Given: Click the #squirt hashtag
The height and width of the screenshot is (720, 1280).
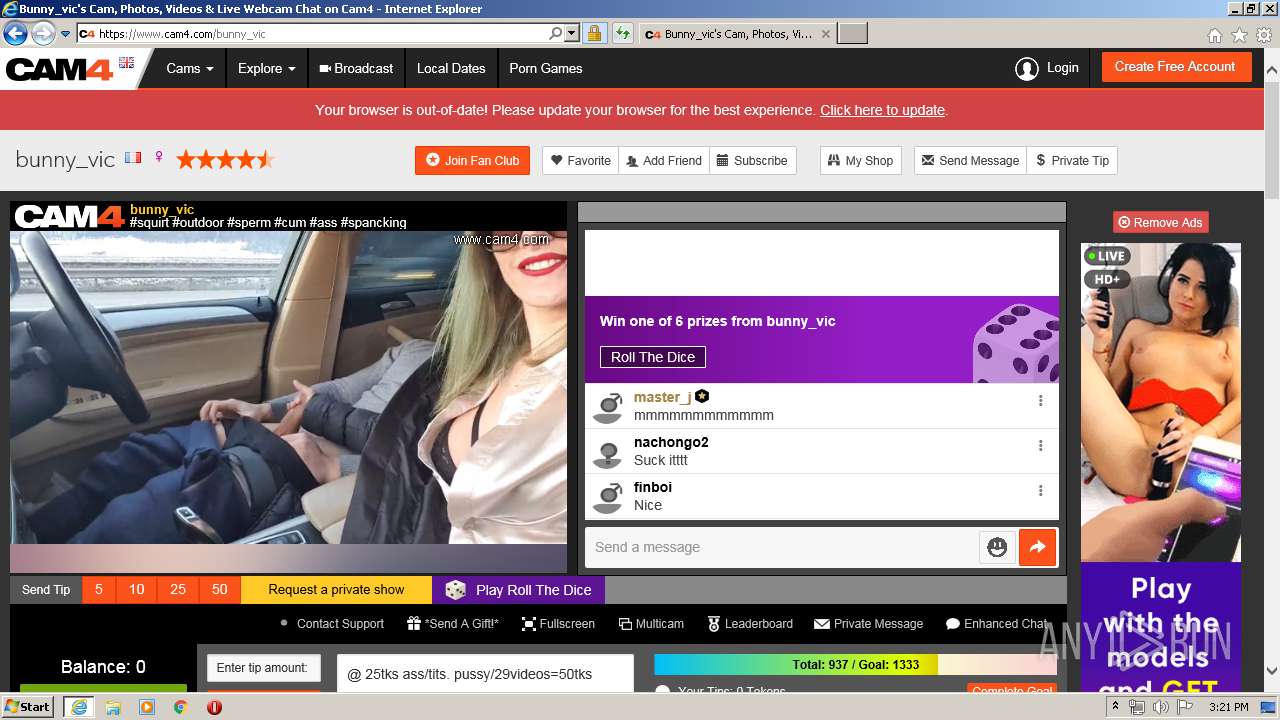Looking at the screenshot, I should 149,223.
